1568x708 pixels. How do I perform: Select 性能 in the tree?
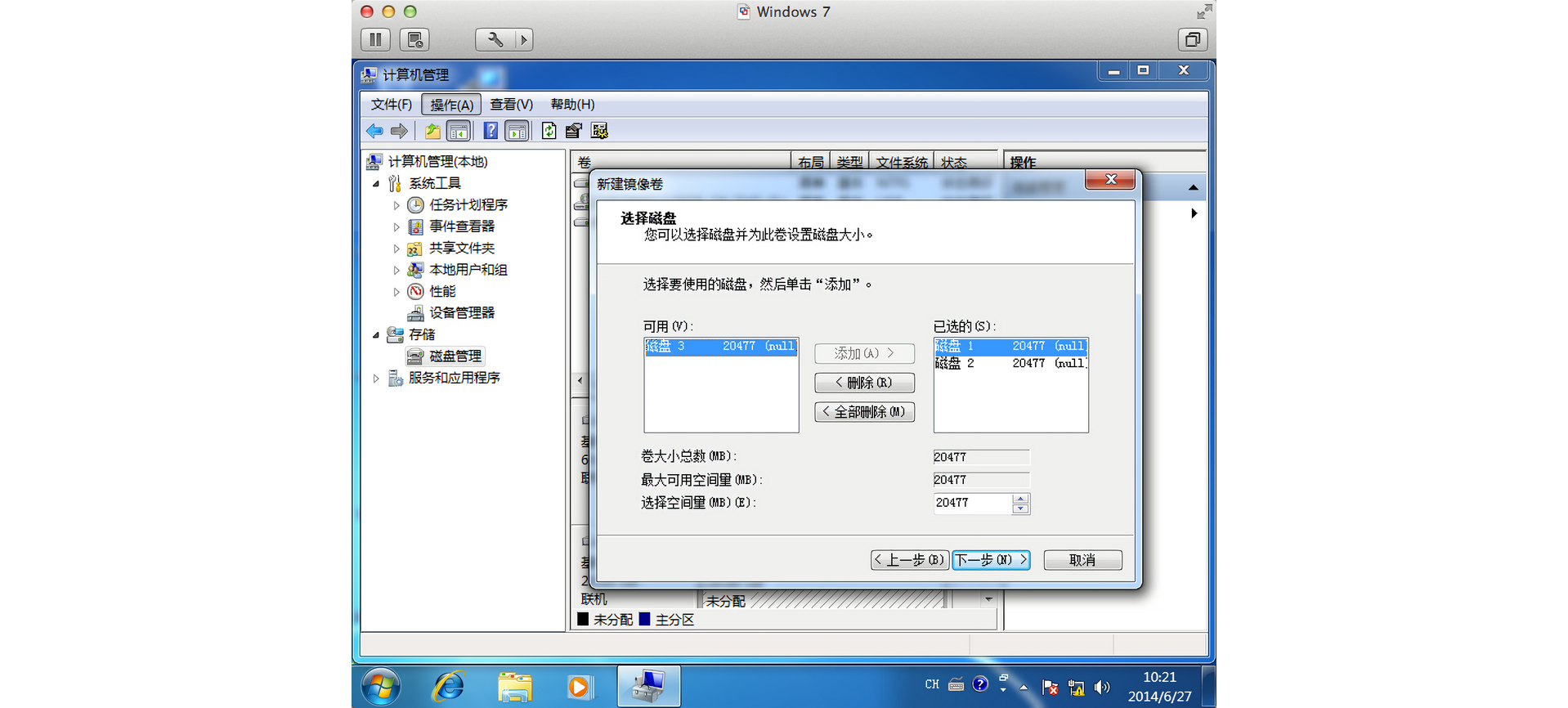click(442, 292)
